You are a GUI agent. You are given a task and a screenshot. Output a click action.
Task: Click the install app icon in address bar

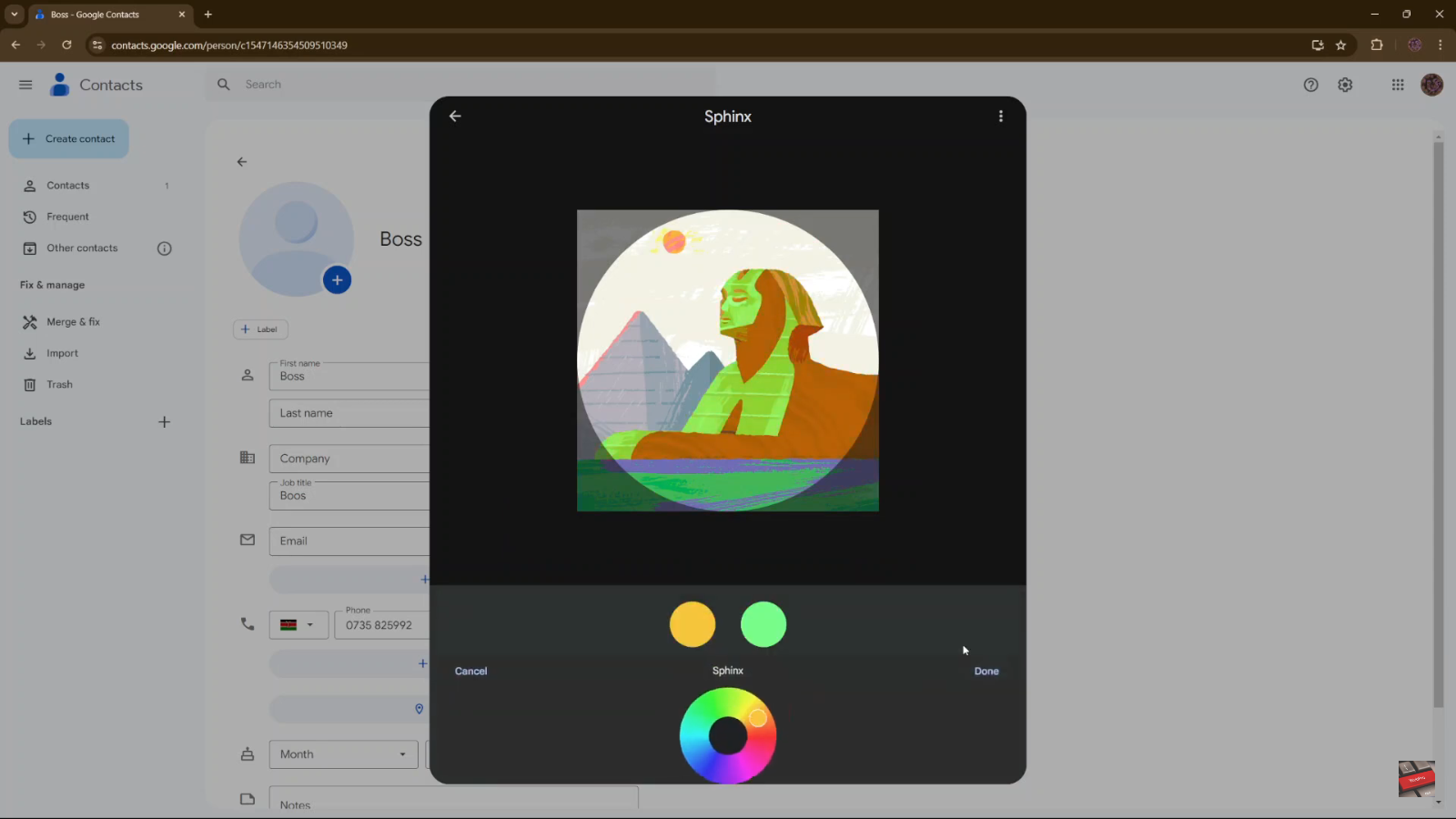tap(1317, 45)
